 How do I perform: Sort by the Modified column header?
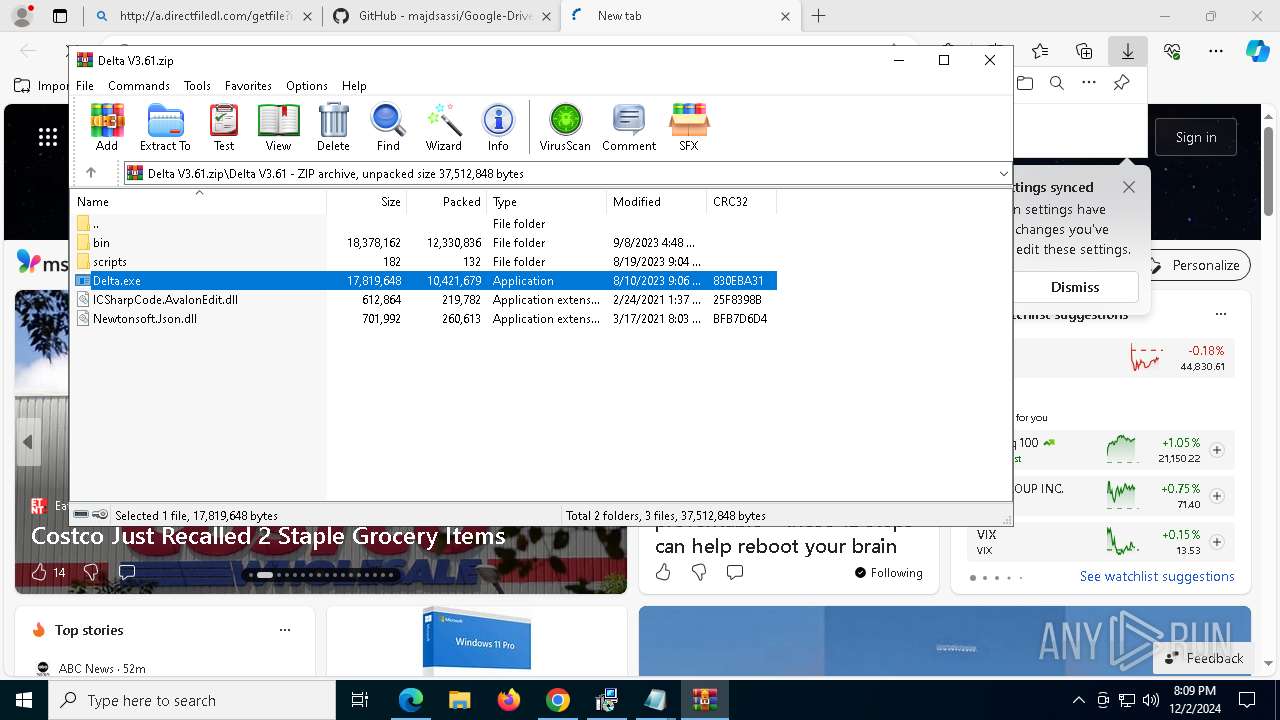coord(657,202)
